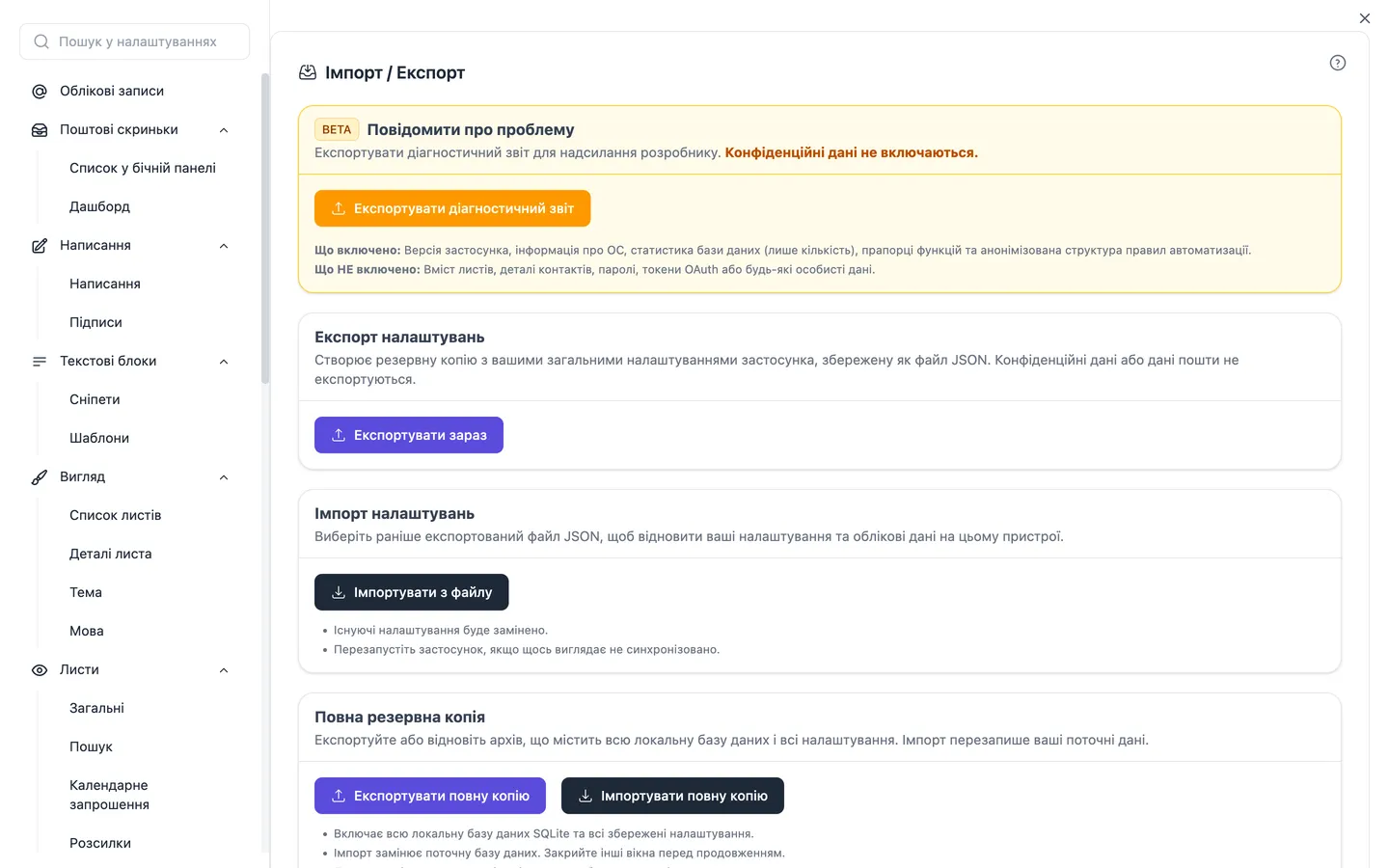Click the Поштові скриньки inbox icon
The height and width of the screenshot is (868, 1389).
40,130
